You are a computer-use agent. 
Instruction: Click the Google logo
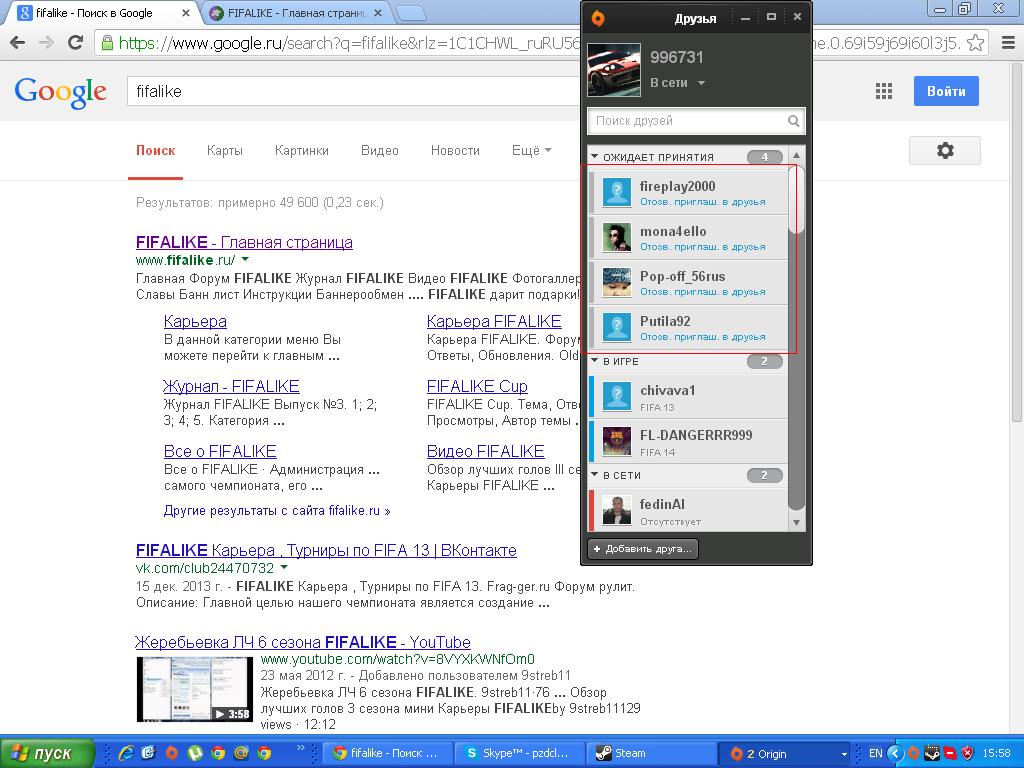(x=60, y=92)
